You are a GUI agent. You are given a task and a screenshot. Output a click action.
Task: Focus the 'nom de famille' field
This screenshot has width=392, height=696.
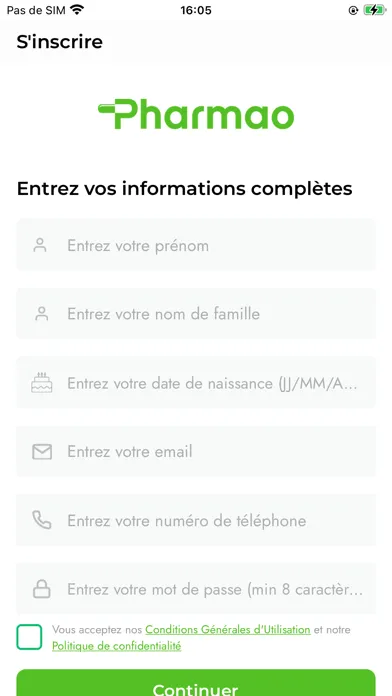coord(196,314)
